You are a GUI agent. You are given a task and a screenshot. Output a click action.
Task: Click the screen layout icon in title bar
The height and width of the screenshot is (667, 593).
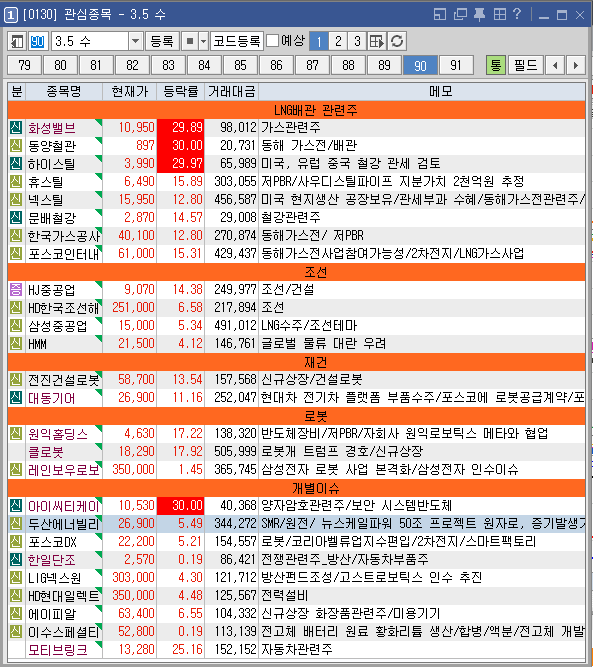click(x=440, y=15)
